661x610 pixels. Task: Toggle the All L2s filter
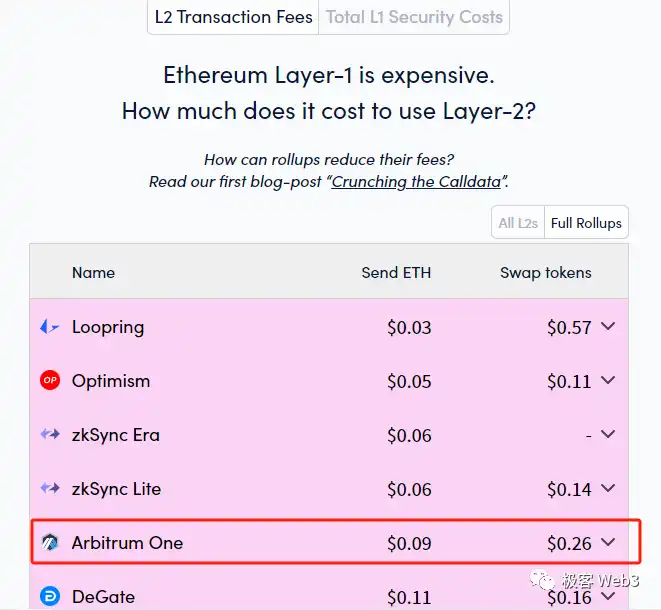[519, 223]
